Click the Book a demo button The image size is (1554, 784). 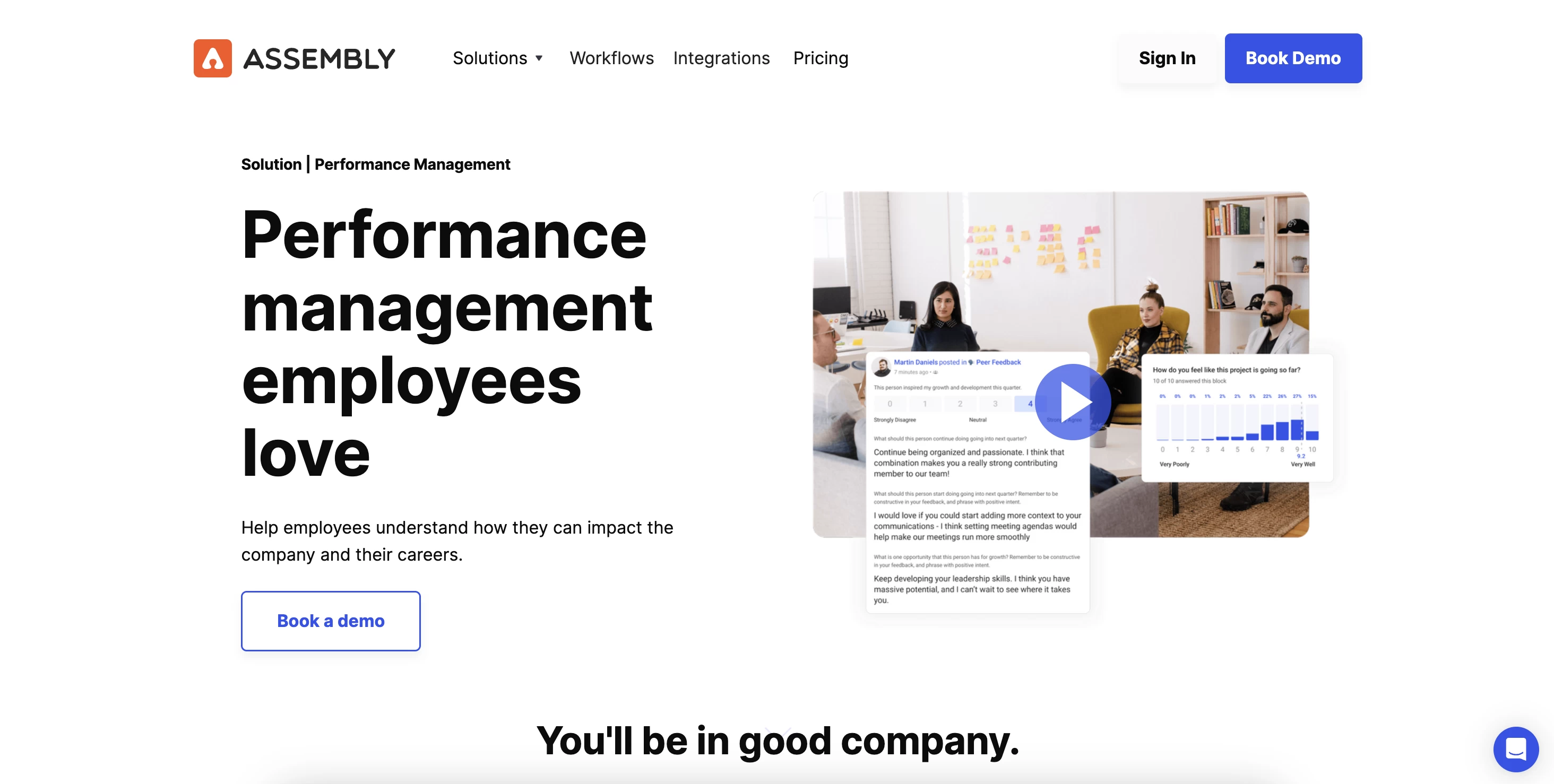click(x=330, y=620)
